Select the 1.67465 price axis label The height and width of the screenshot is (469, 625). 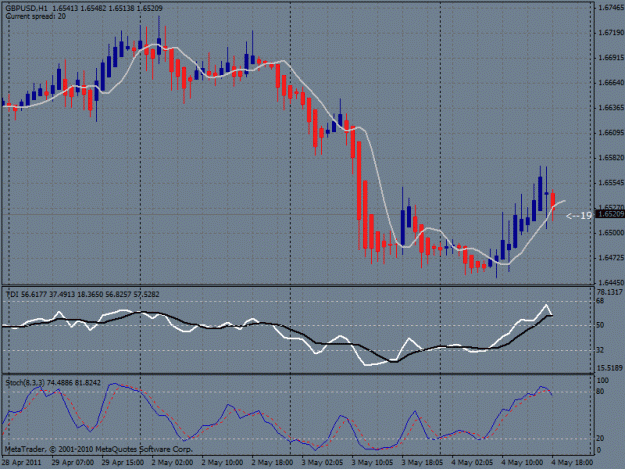coord(611,8)
